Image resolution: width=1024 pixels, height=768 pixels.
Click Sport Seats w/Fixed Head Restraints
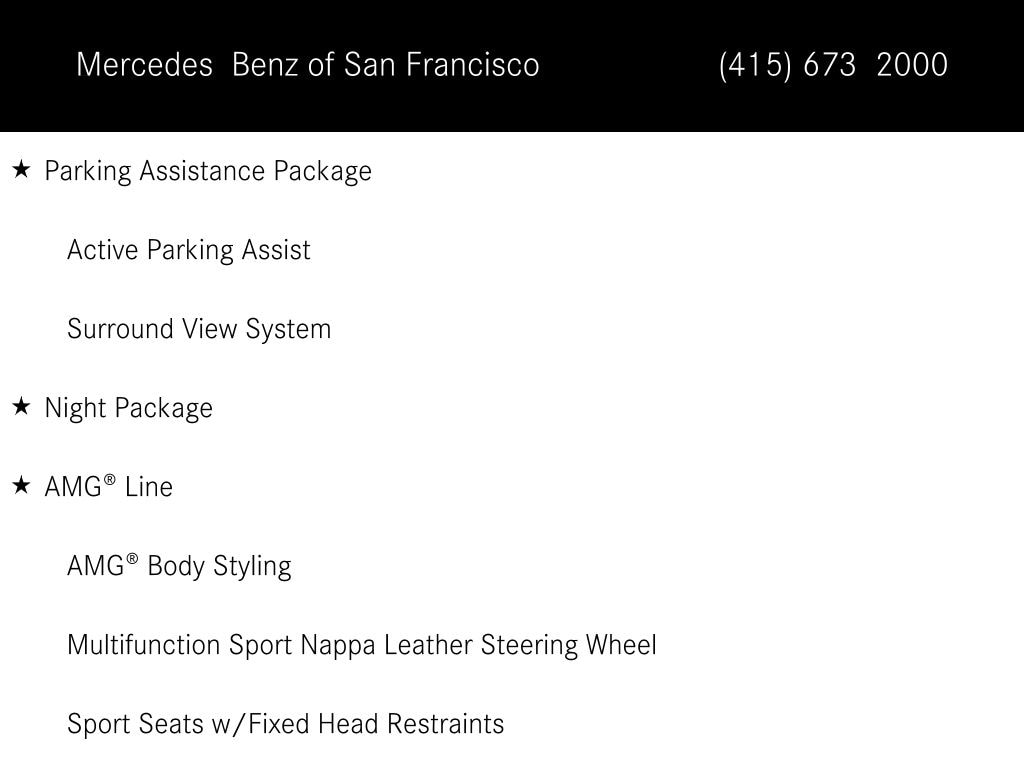click(285, 724)
